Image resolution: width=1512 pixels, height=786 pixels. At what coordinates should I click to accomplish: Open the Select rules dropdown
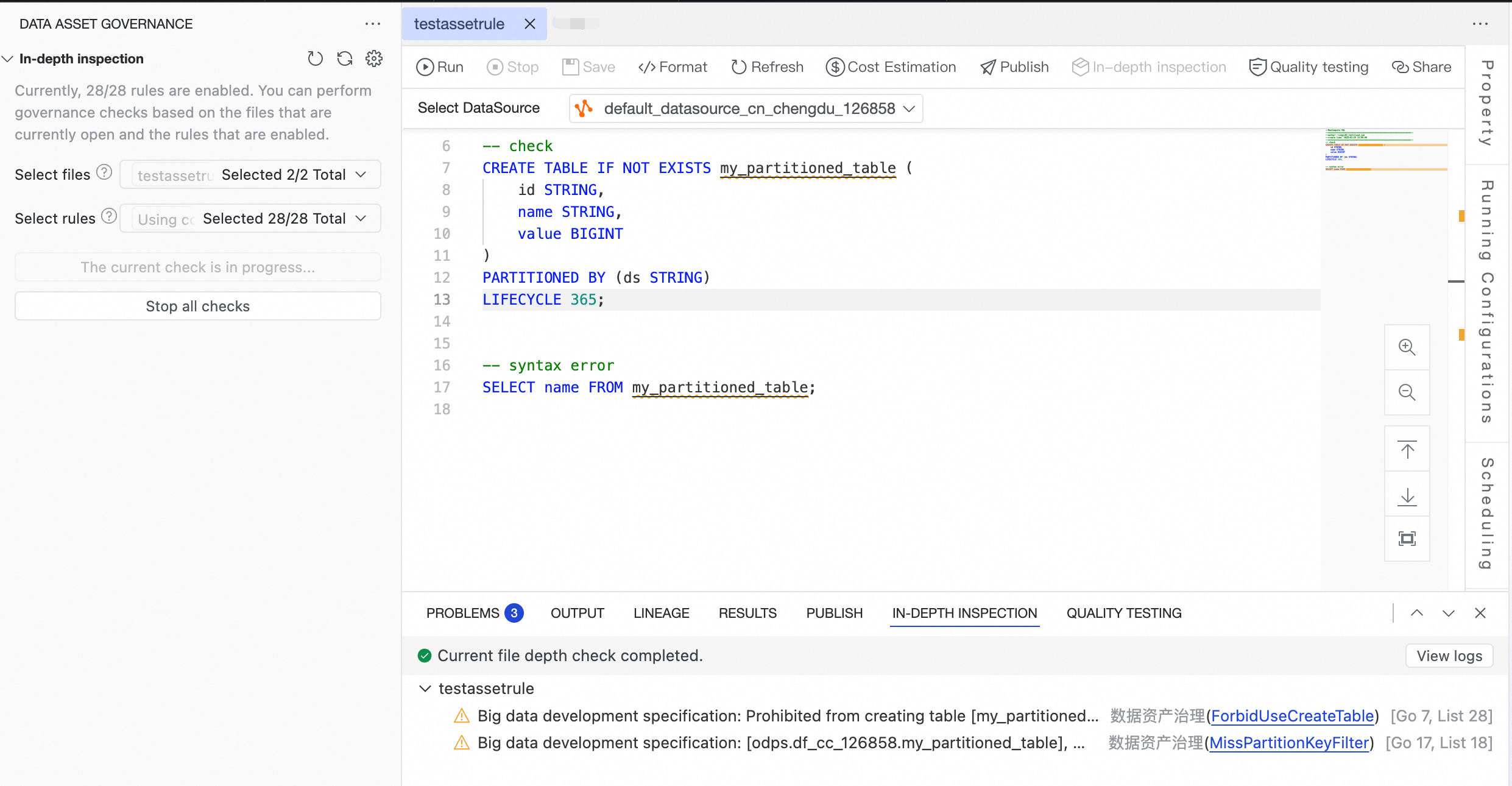click(x=250, y=219)
